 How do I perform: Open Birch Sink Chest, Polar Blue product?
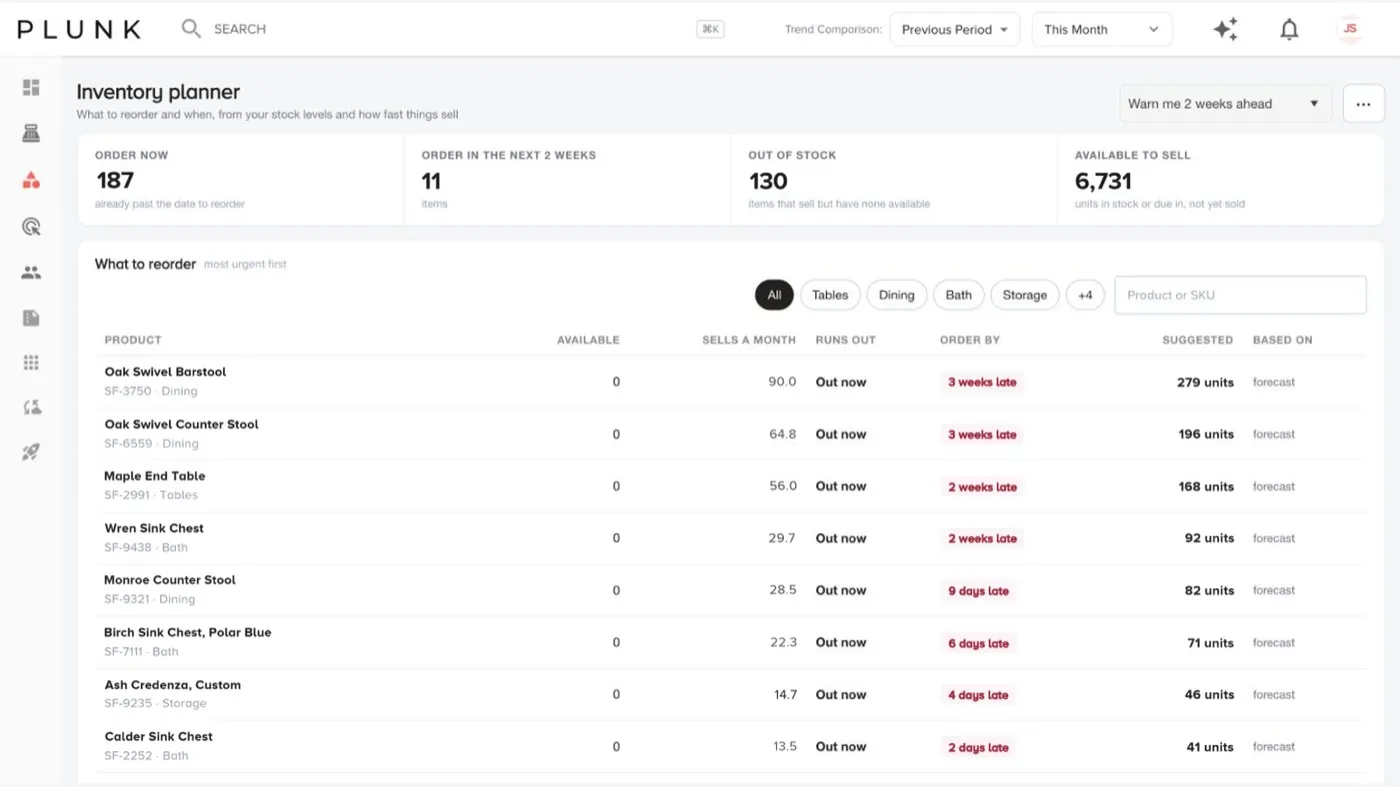(188, 632)
